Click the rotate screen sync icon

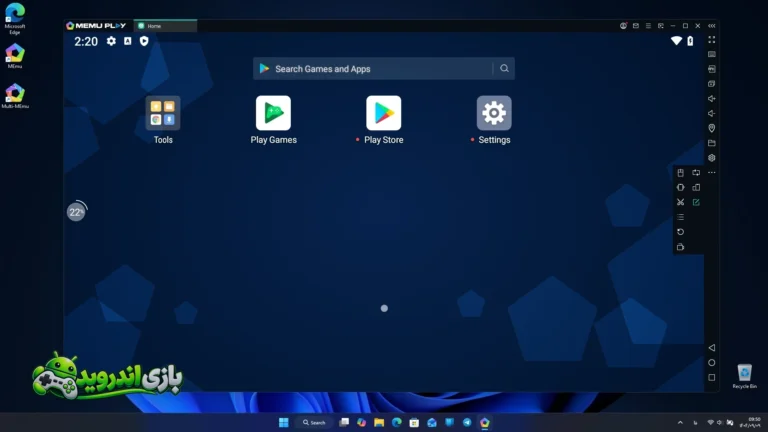(696, 172)
